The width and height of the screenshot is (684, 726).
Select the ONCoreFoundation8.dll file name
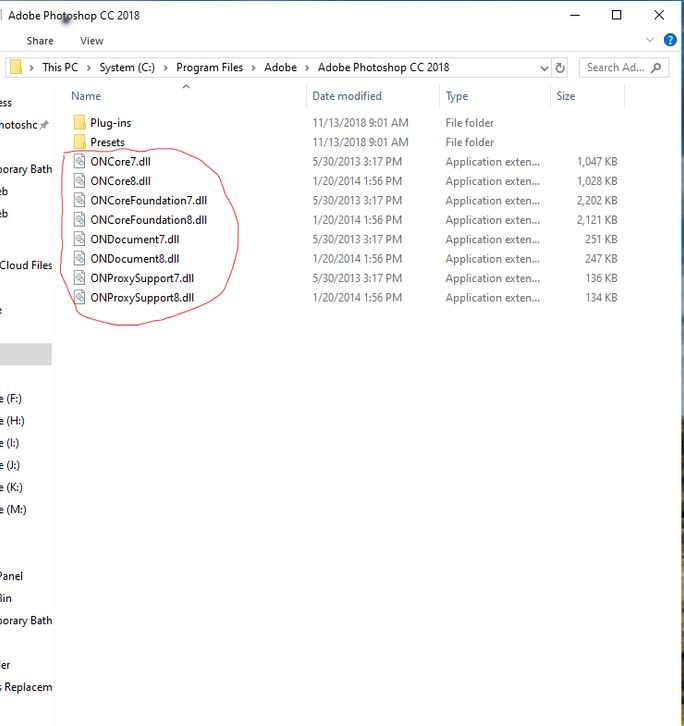[x=149, y=220]
